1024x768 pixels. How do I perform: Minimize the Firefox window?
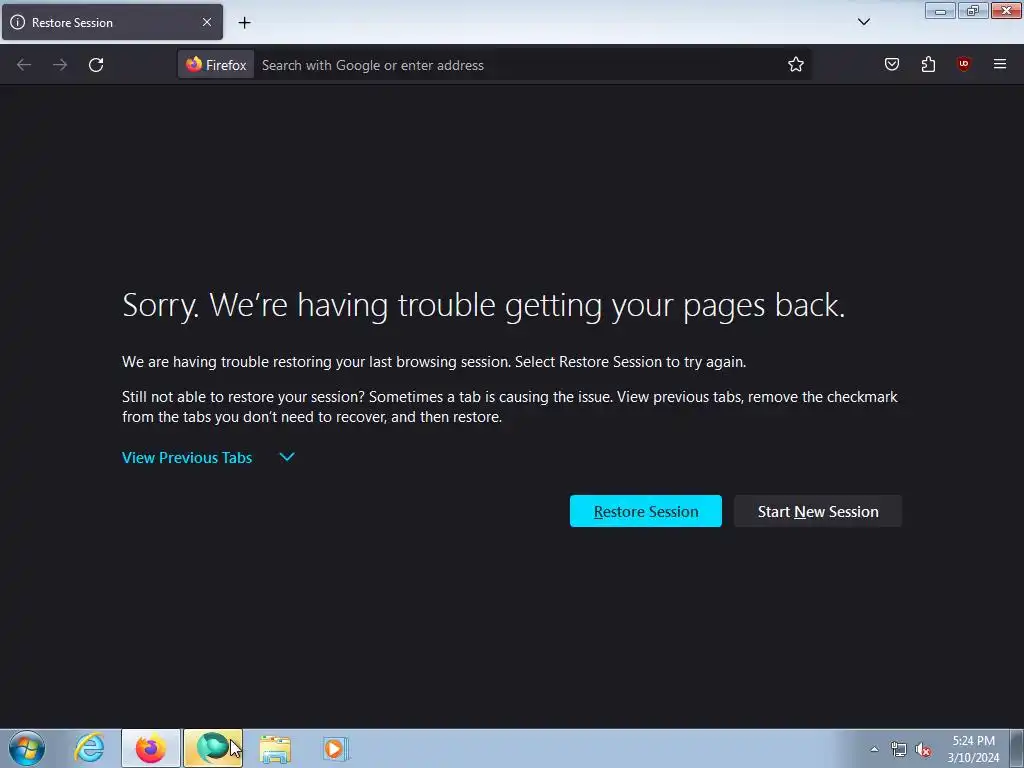point(940,10)
